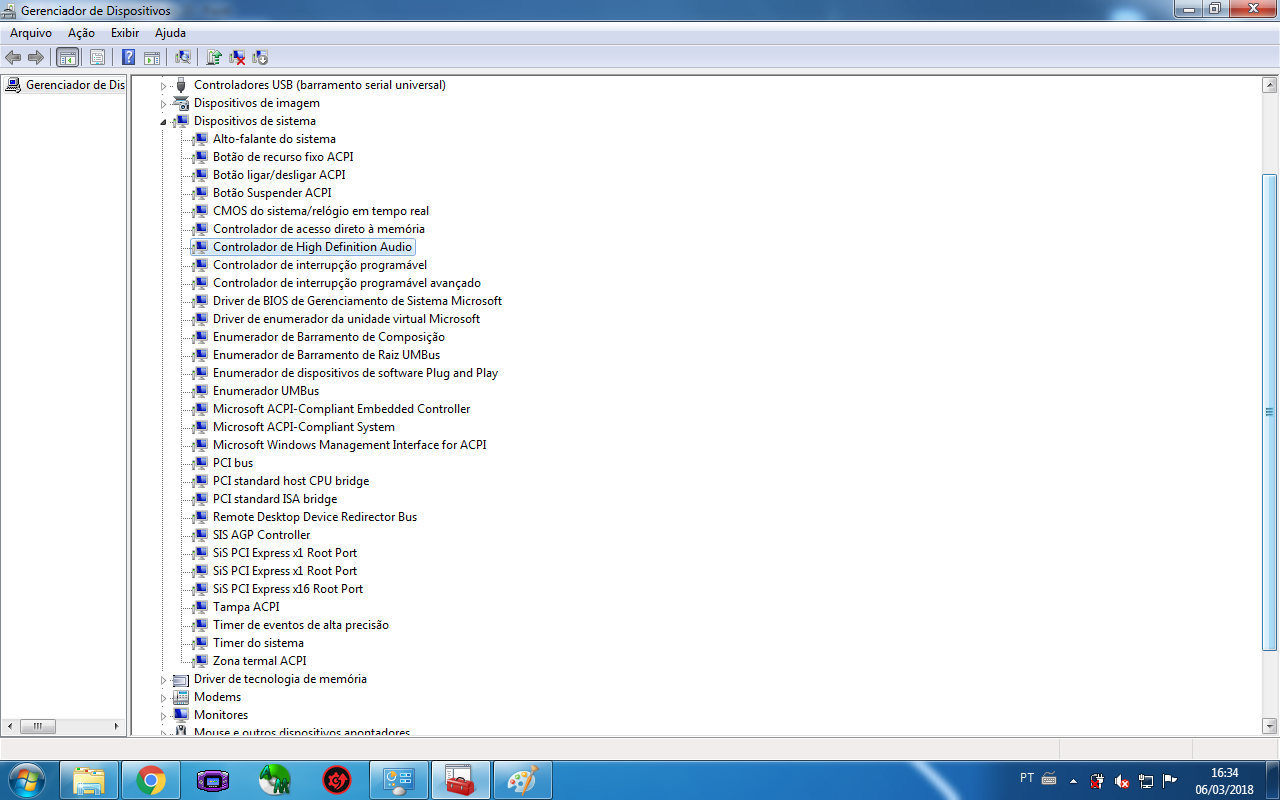Select Botão Suspender ACPI

272,193
